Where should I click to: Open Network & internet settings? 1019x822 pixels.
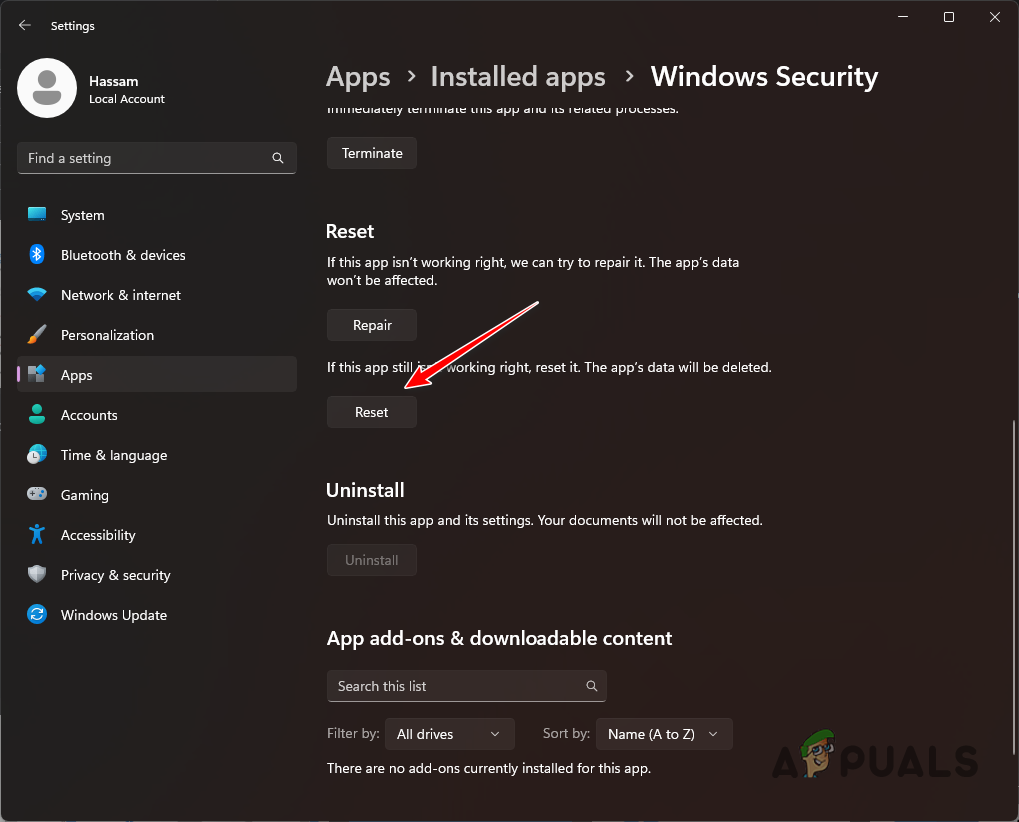[120, 295]
